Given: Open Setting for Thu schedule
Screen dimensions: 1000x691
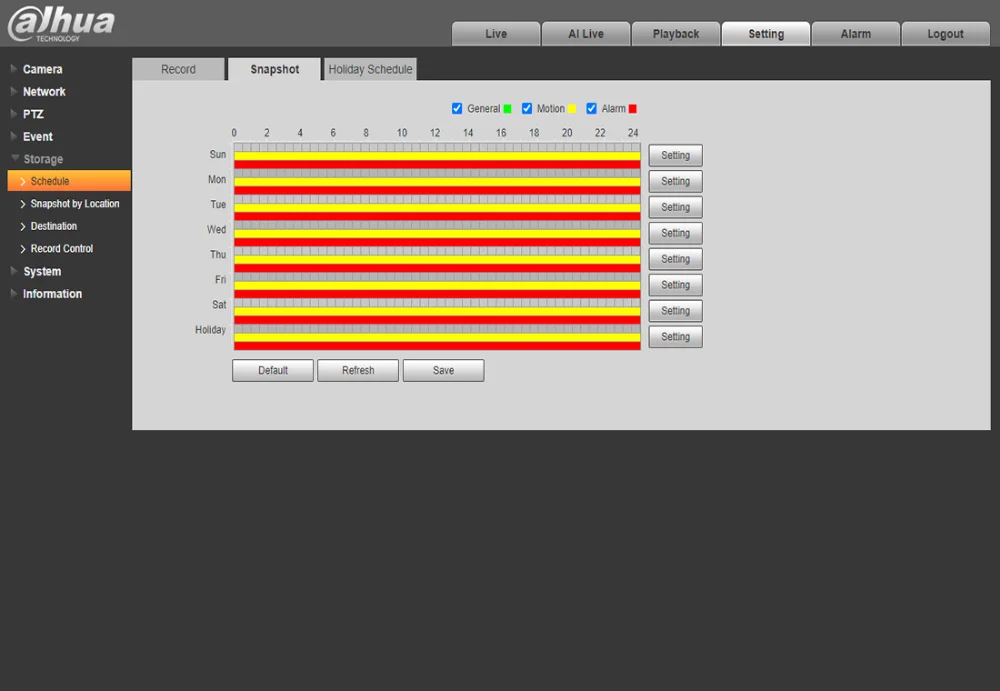Looking at the screenshot, I should click(x=675, y=258).
